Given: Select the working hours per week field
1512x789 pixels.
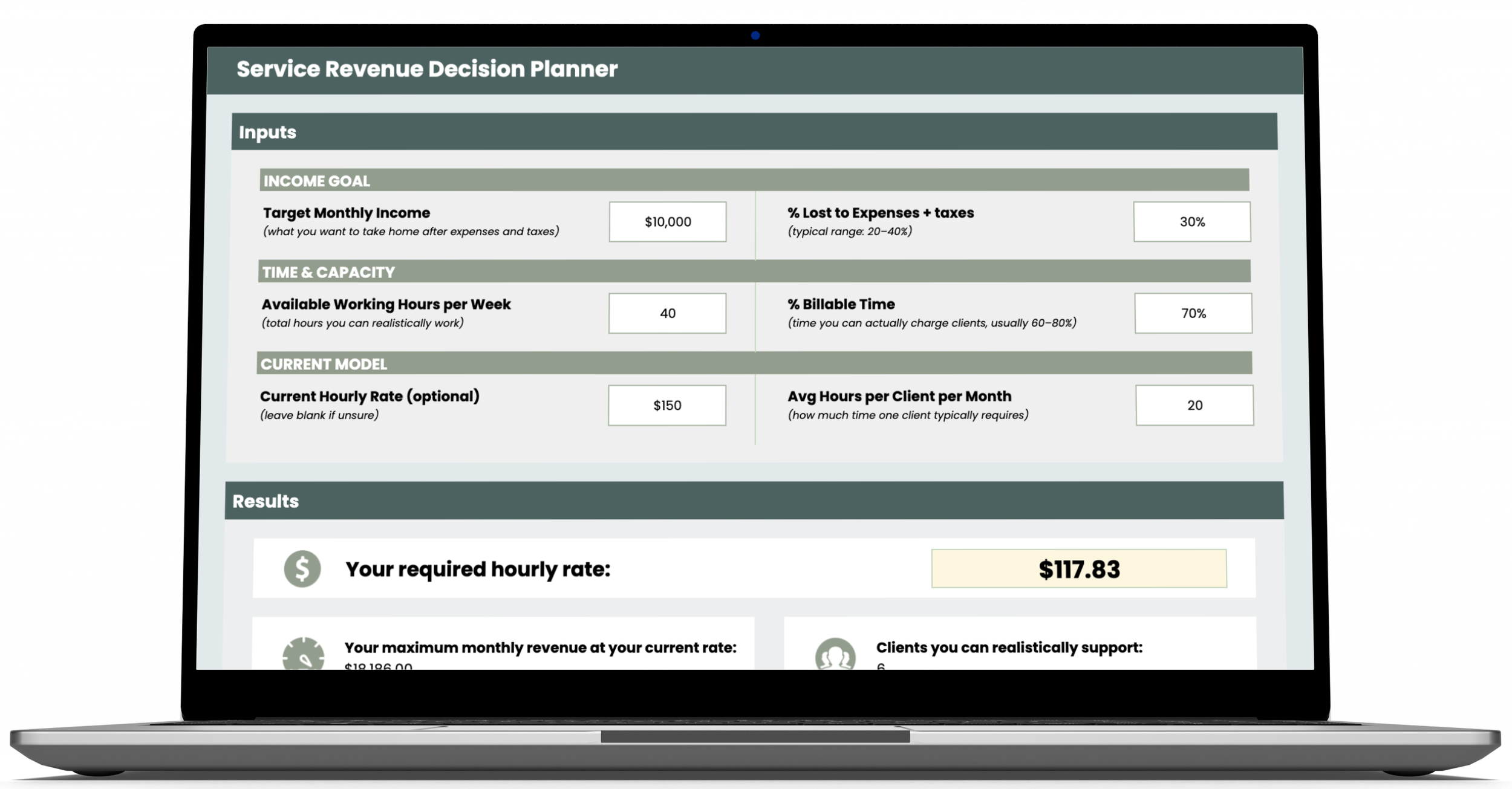Looking at the screenshot, I should coord(667,313).
